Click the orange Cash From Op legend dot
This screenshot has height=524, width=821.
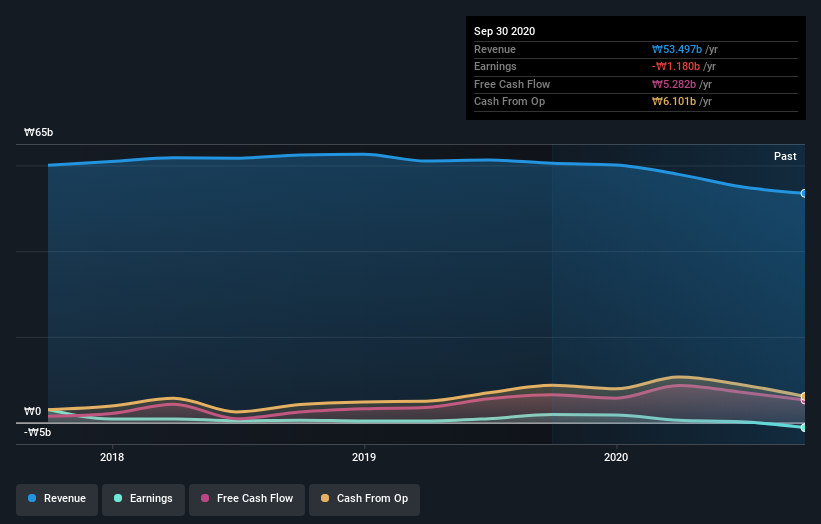325,498
